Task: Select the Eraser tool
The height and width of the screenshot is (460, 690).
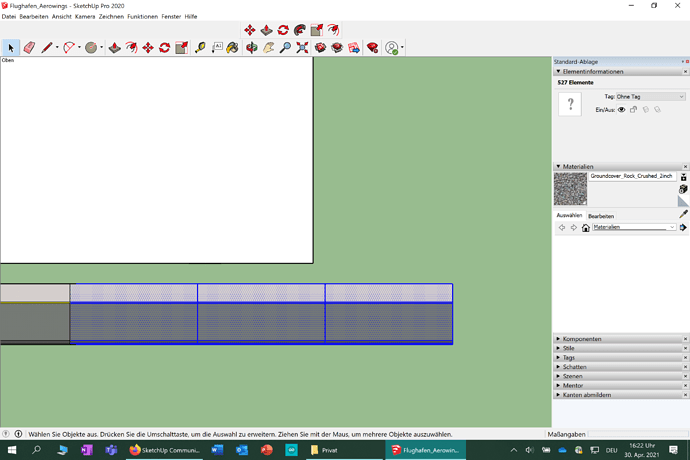Action: 29,48
